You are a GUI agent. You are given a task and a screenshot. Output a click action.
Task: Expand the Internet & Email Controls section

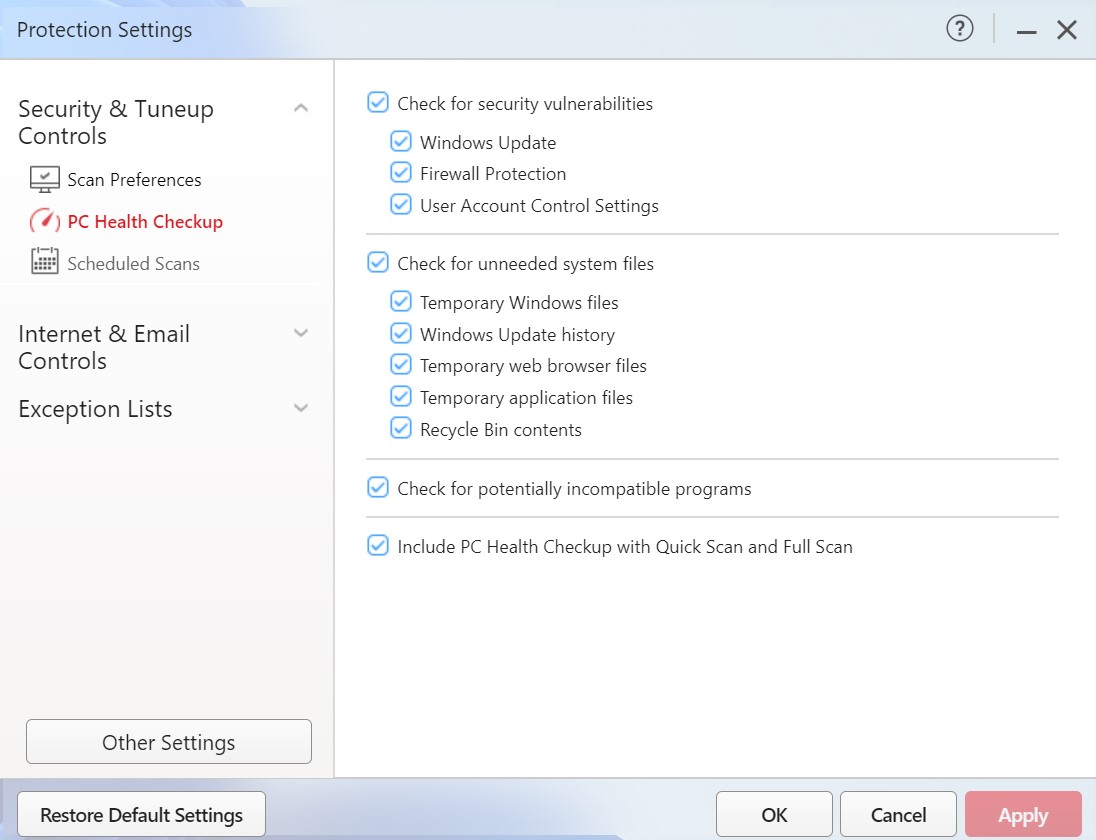point(301,333)
